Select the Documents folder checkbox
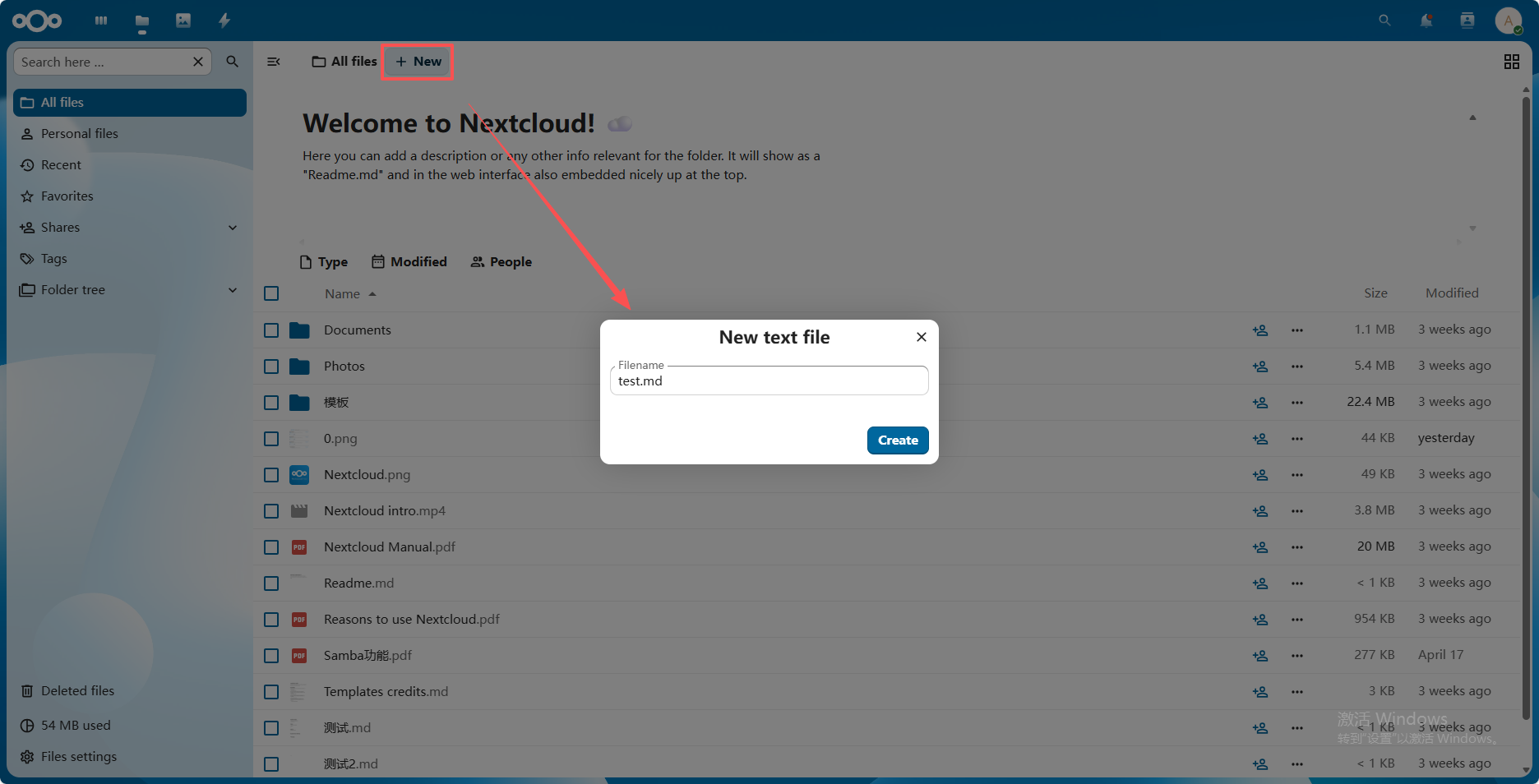Screen dimensions: 1539x784 271,330
